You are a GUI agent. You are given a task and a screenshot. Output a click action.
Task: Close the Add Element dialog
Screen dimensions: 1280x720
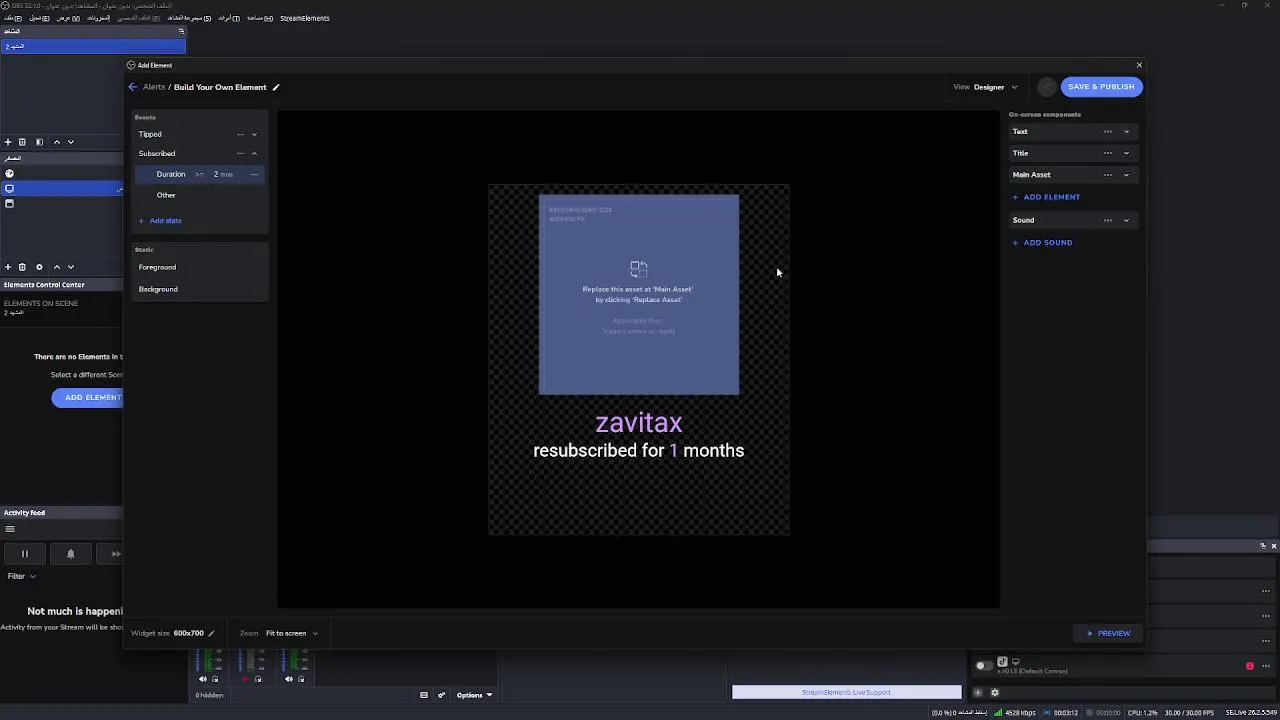tap(1139, 65)
